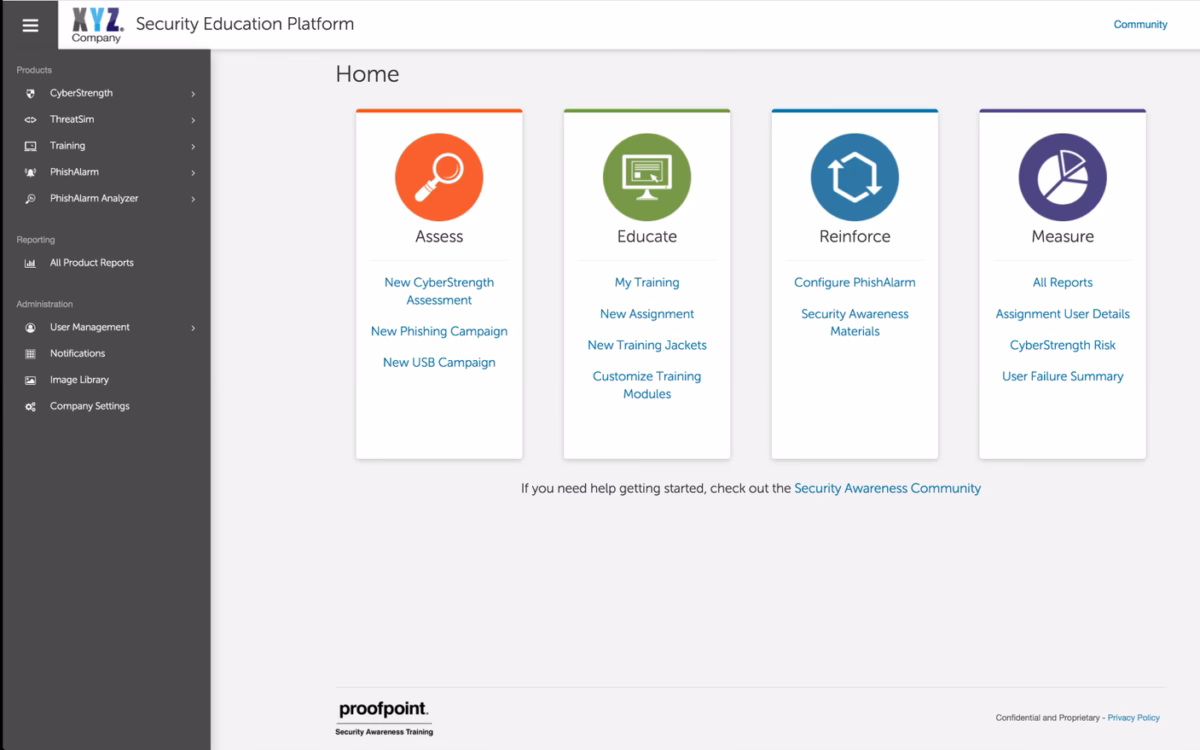Open the Community menu item
This screenshot has width=1200, height=750.
pyautogui.click(x=1140, y=23)
